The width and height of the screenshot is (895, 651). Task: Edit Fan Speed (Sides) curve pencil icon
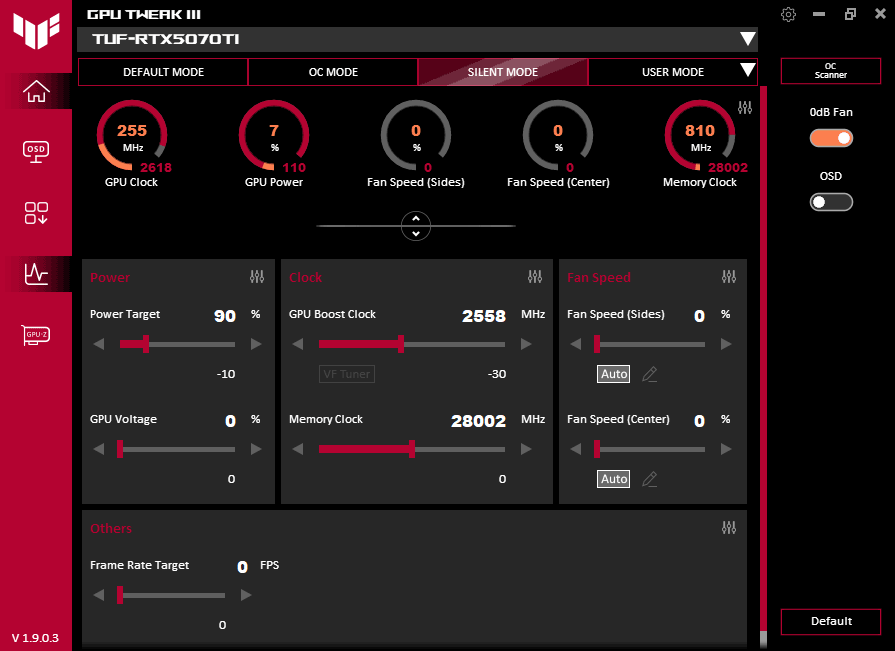[650, 374]
